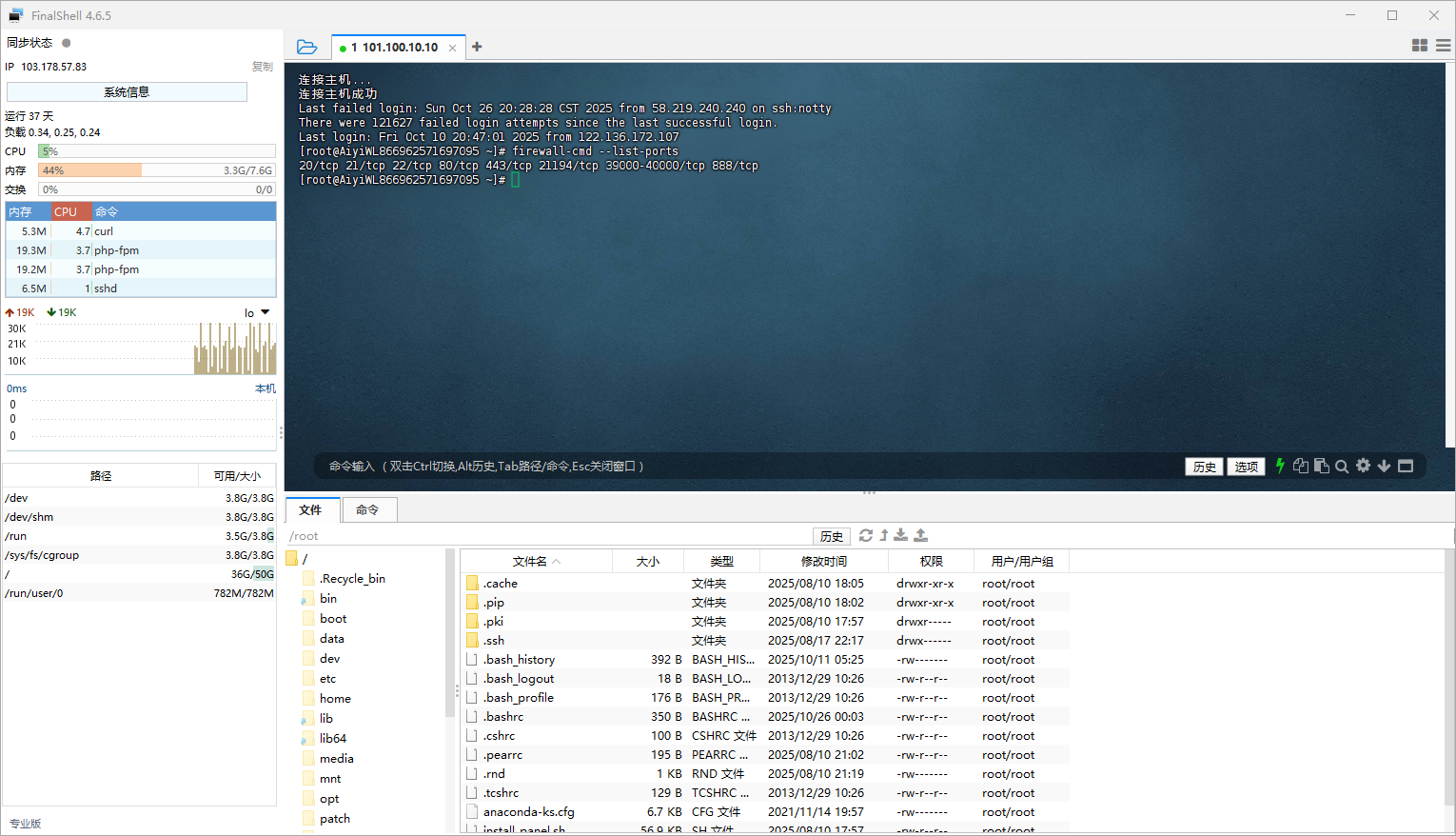Open terminal settings via the gear icon

pyautogui.click(x=1363, y=466)
